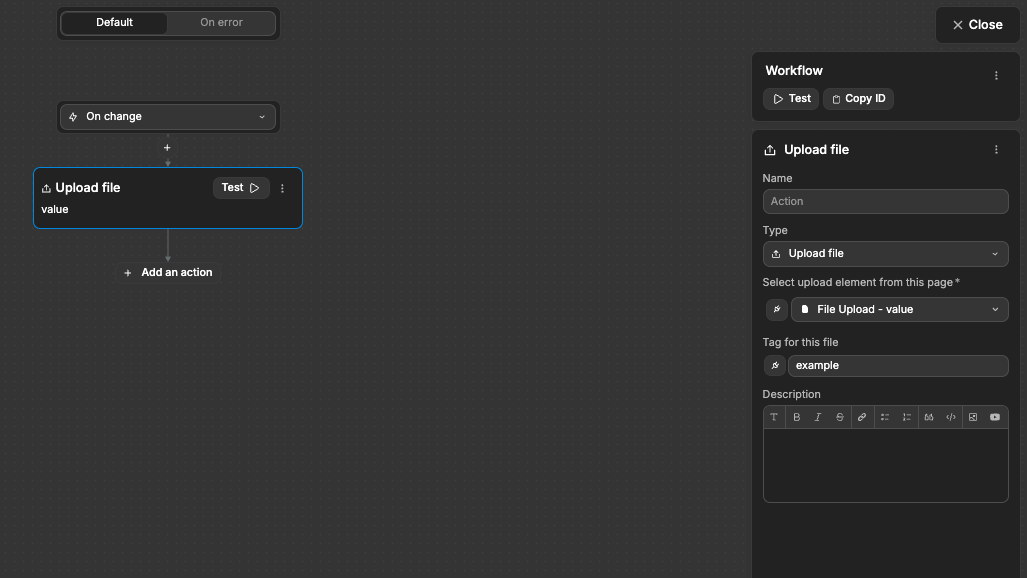Switch to the On error tab

(x=221, y=21)
